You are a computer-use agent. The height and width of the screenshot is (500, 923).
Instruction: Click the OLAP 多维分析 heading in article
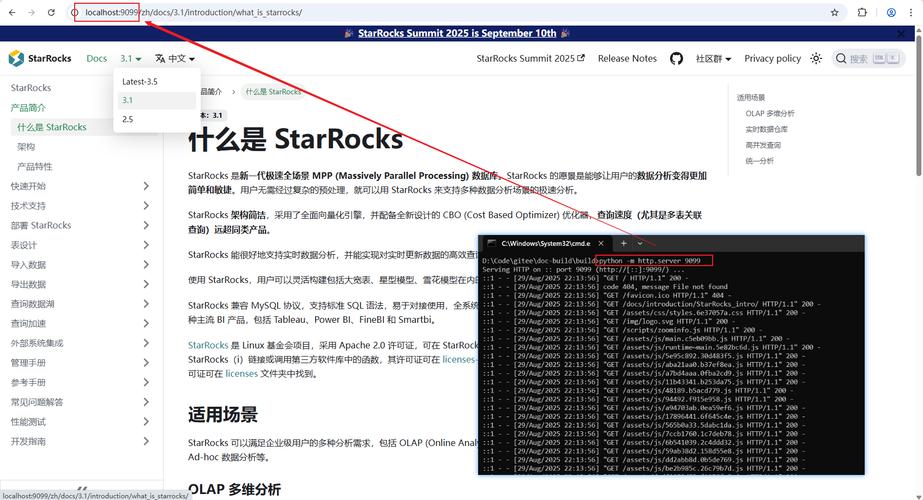coord(234,489)
